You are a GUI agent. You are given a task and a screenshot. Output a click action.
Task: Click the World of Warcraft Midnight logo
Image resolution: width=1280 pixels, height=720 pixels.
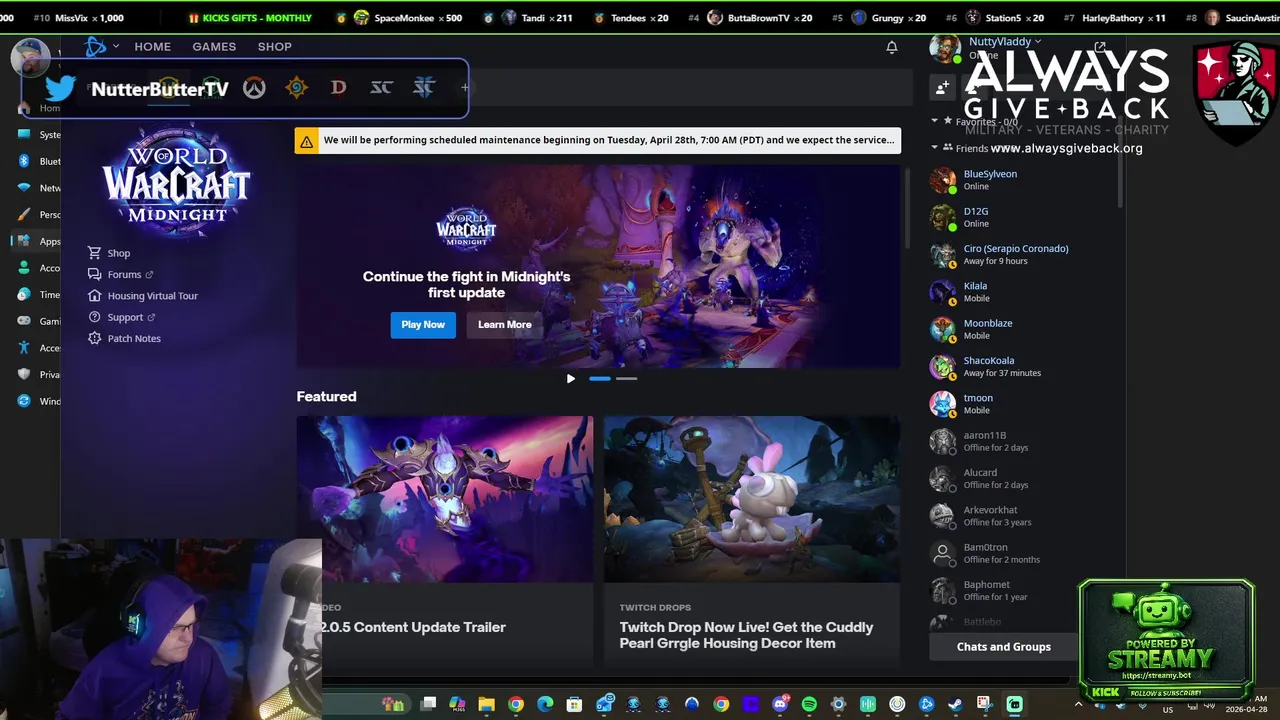click(x=177, y=180)
